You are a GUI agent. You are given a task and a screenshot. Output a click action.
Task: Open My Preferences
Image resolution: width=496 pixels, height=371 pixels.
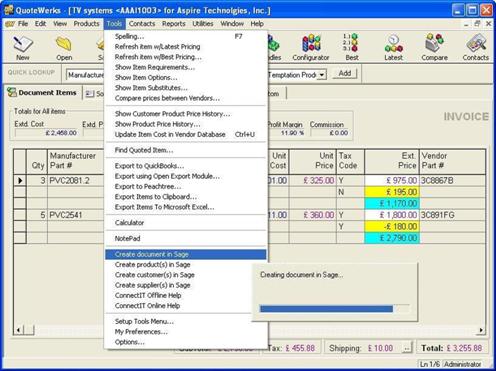click(x=186, y=332)
